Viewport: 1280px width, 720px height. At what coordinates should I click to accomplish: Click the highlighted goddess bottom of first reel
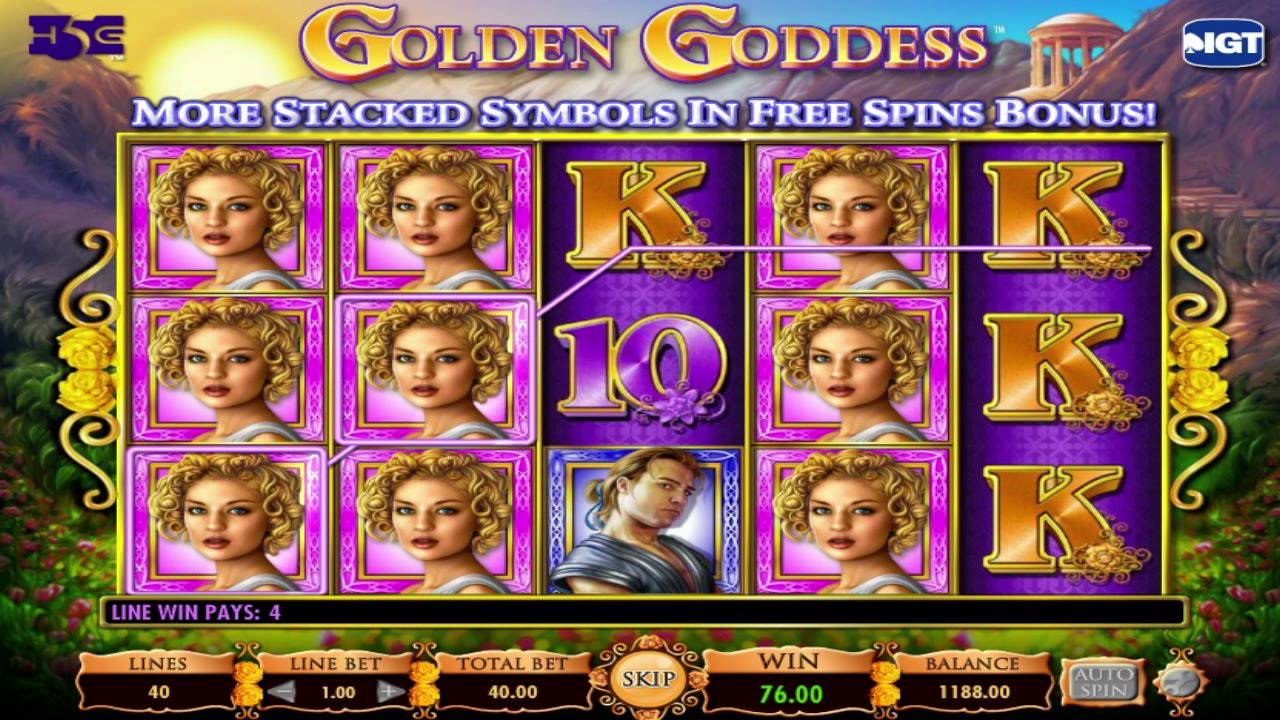pyautogui.click(x=227, y=521)
